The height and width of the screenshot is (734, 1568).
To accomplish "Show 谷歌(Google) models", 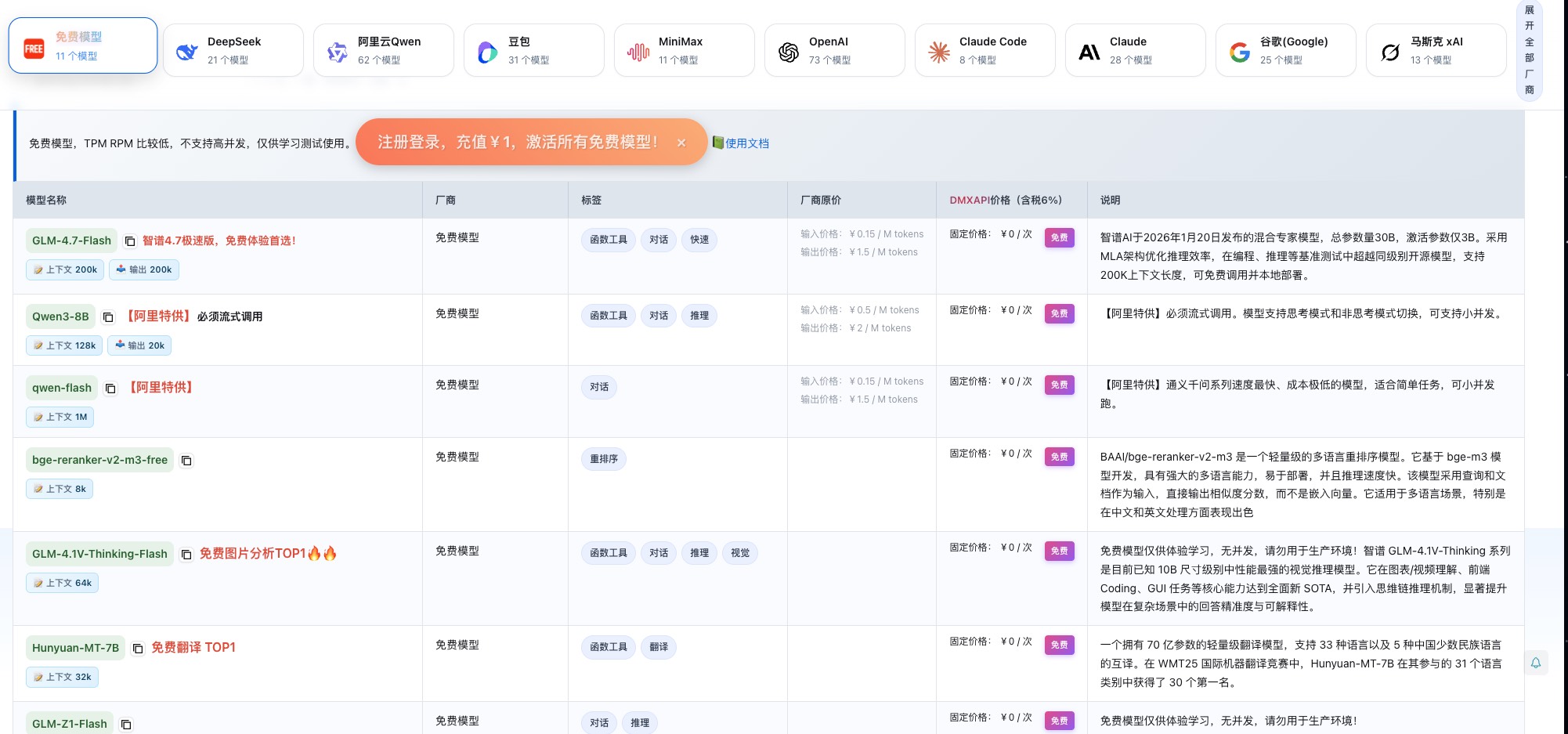I will point(1285,50).
